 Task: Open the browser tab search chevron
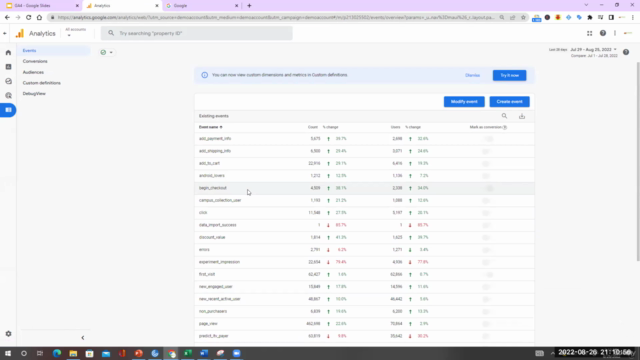click(586, 5)
